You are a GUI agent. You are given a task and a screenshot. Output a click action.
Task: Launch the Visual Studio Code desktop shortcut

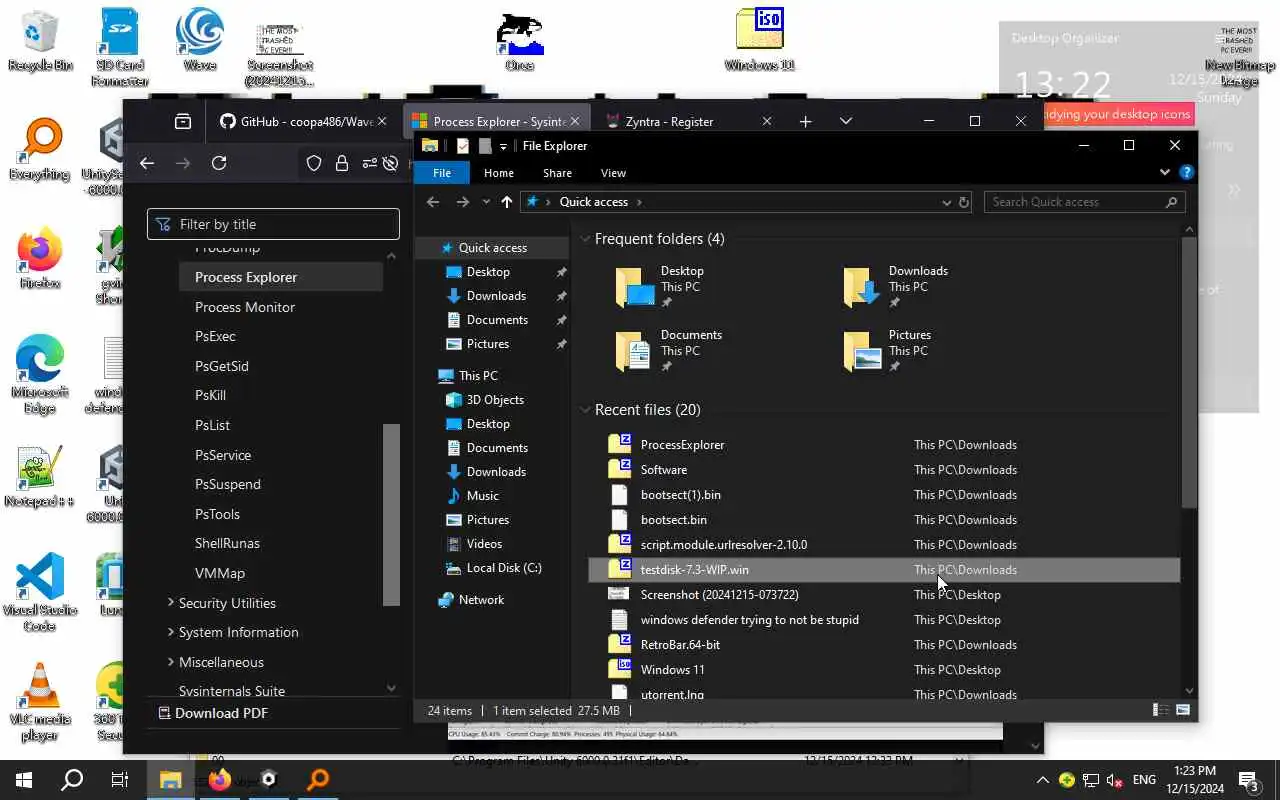40,593
